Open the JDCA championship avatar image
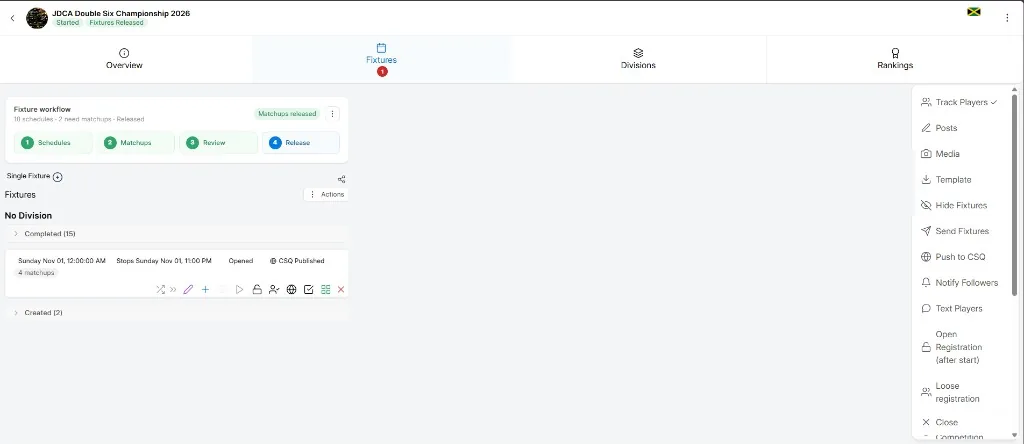Viewport: 1024px width, 444px height. point(37,18)
